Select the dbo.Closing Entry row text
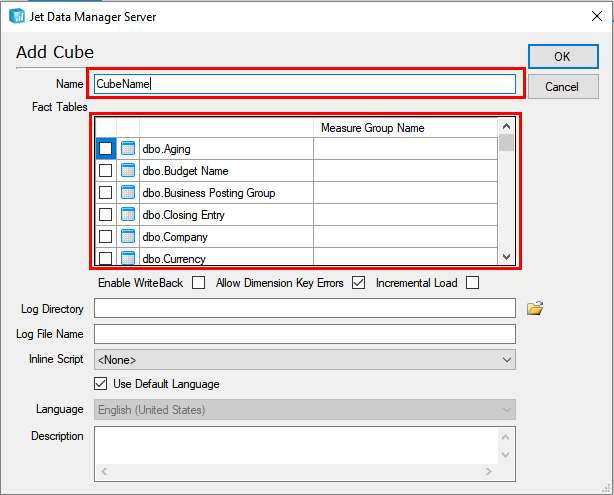This screenshot has width=614, height=495. [x=183, y=215]
